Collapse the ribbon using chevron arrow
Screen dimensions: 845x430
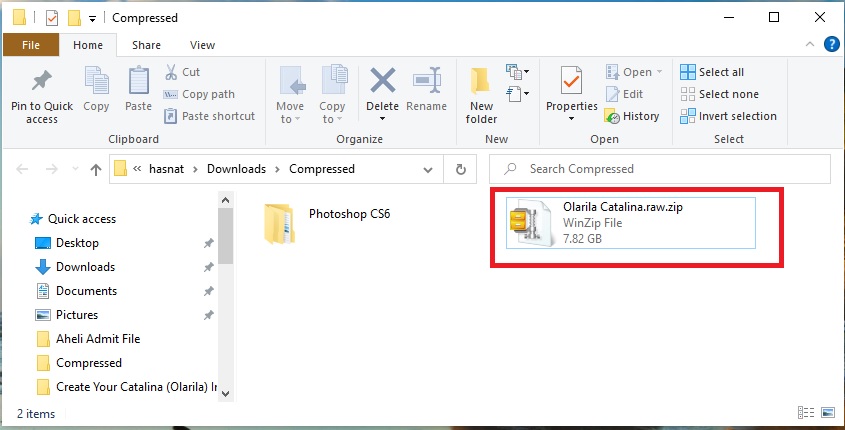click(811, 45)
